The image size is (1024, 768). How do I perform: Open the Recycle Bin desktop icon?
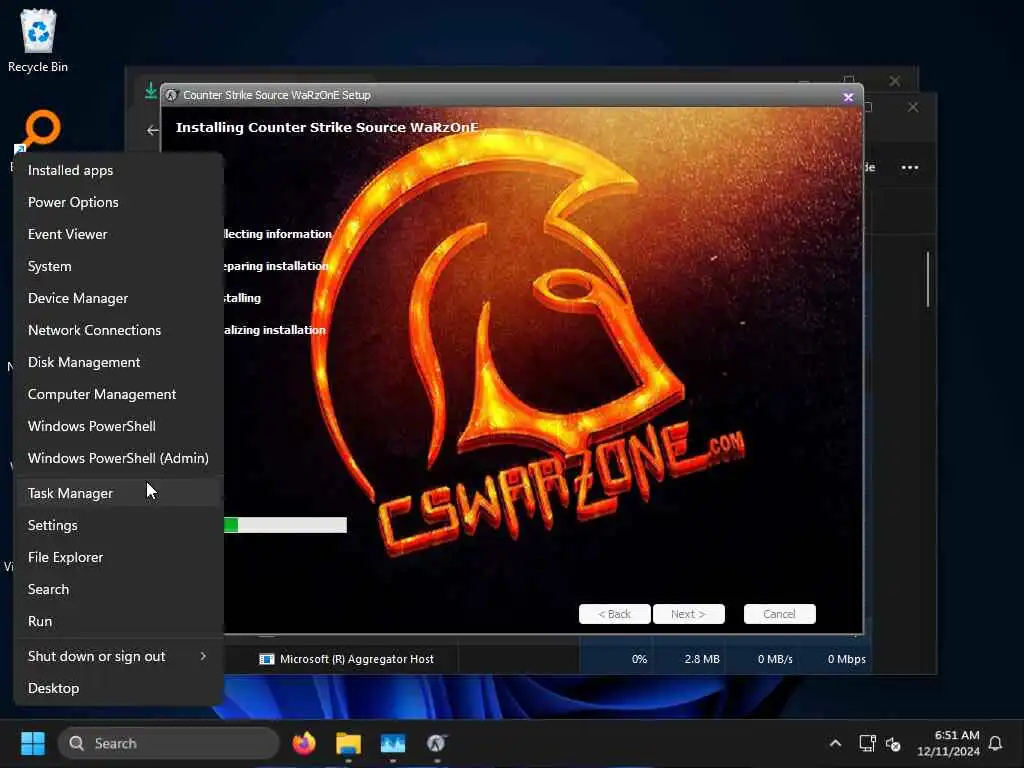click(x=38, y=40)
